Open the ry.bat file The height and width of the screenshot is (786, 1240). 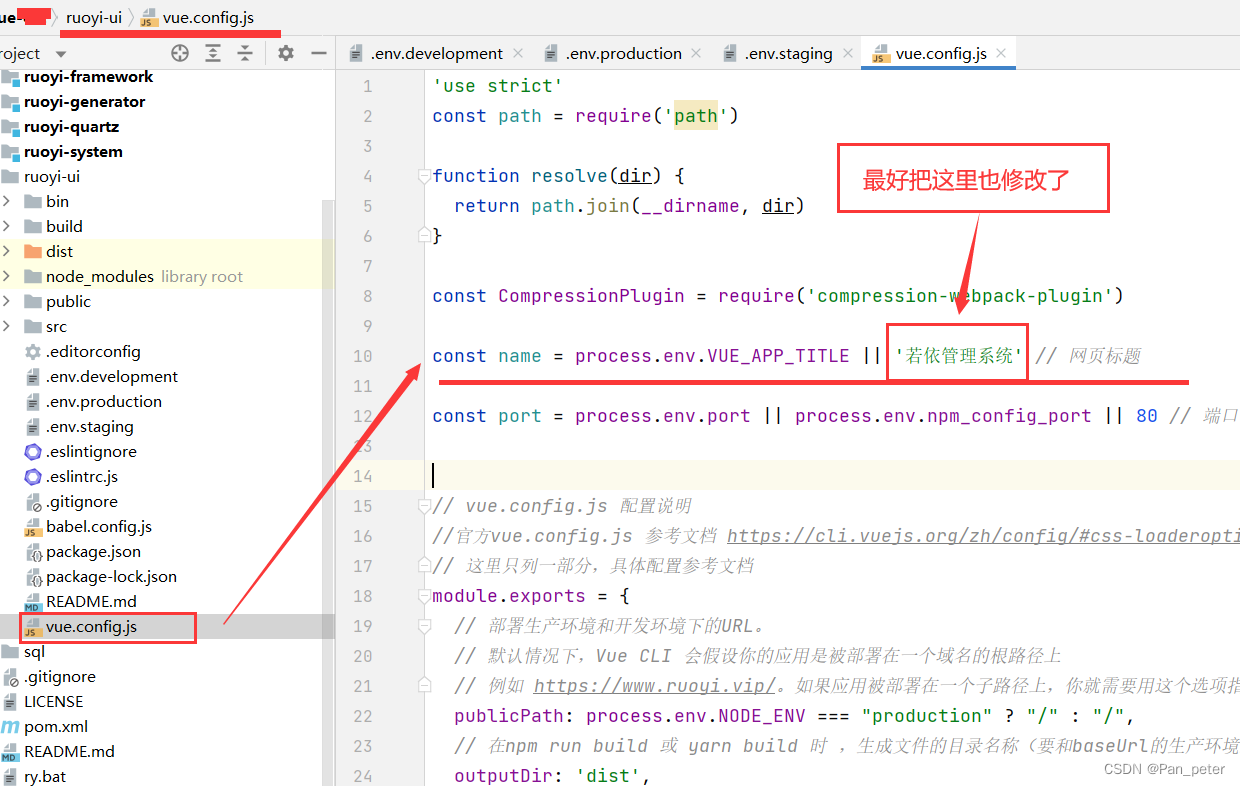45,776
